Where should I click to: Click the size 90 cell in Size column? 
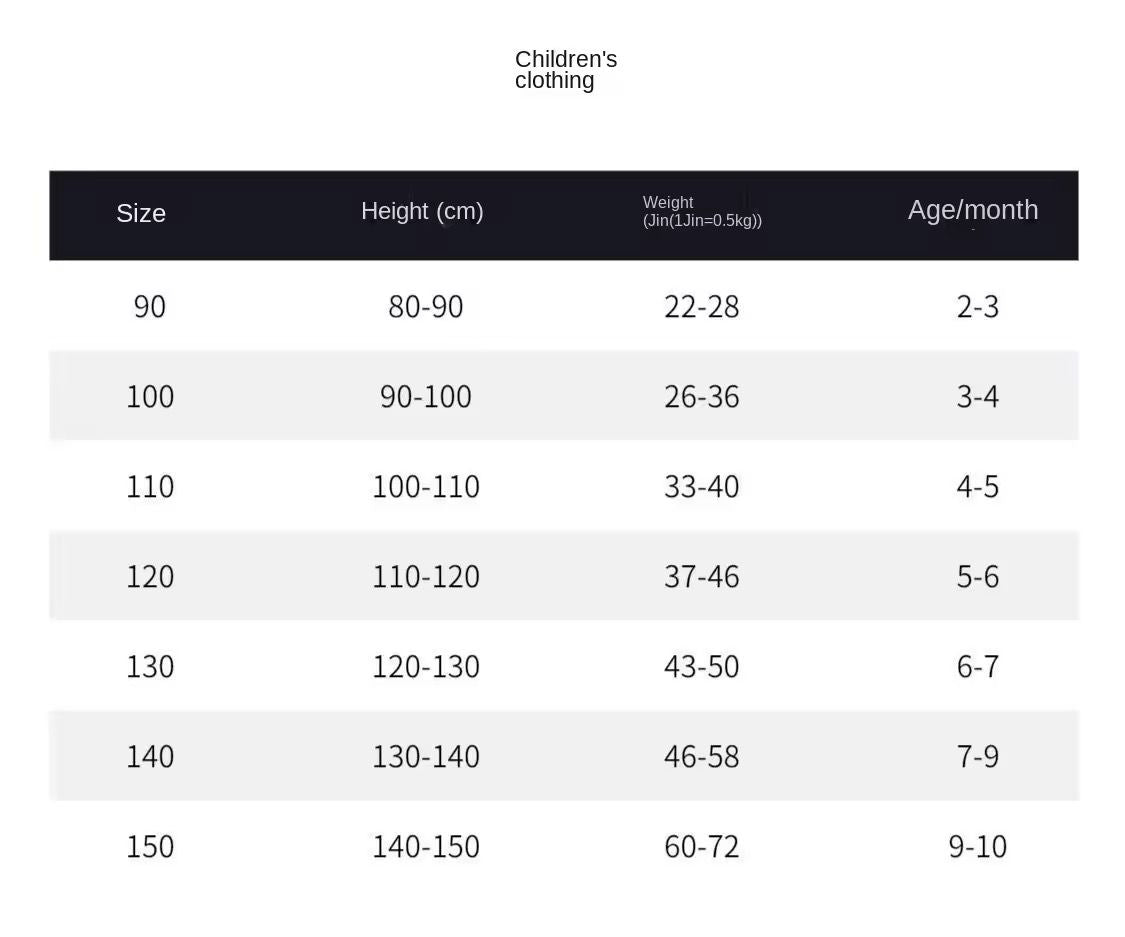click(x=150, y=306)
